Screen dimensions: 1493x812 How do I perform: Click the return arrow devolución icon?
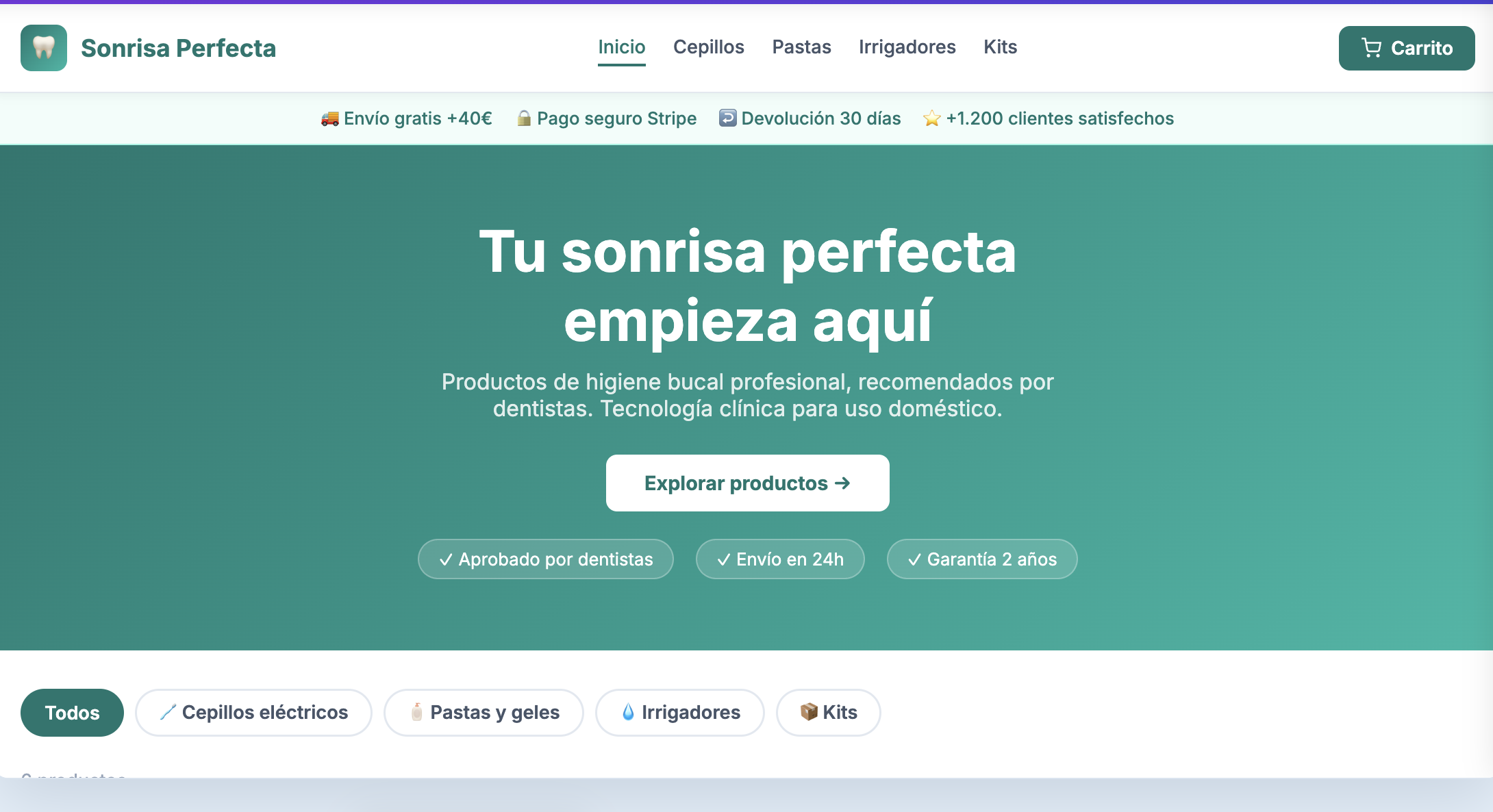coord(727,118)
